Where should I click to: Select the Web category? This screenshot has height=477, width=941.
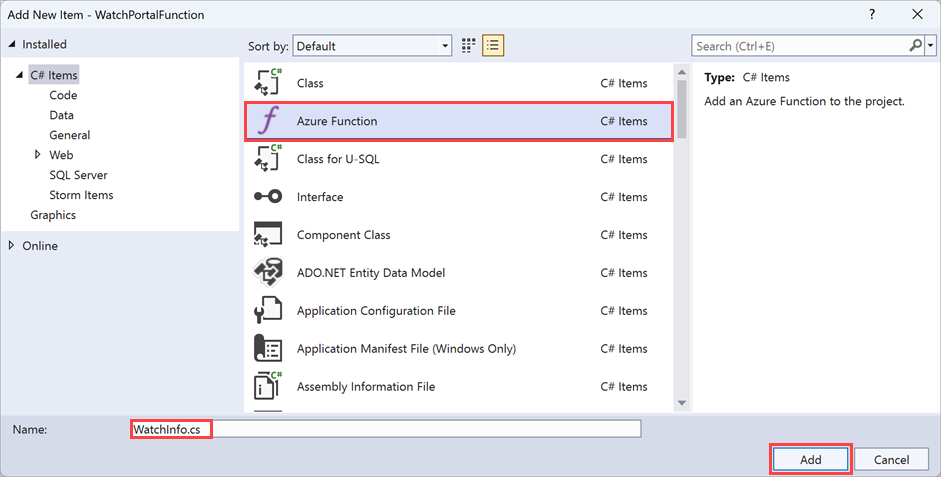tap(61, 155)
